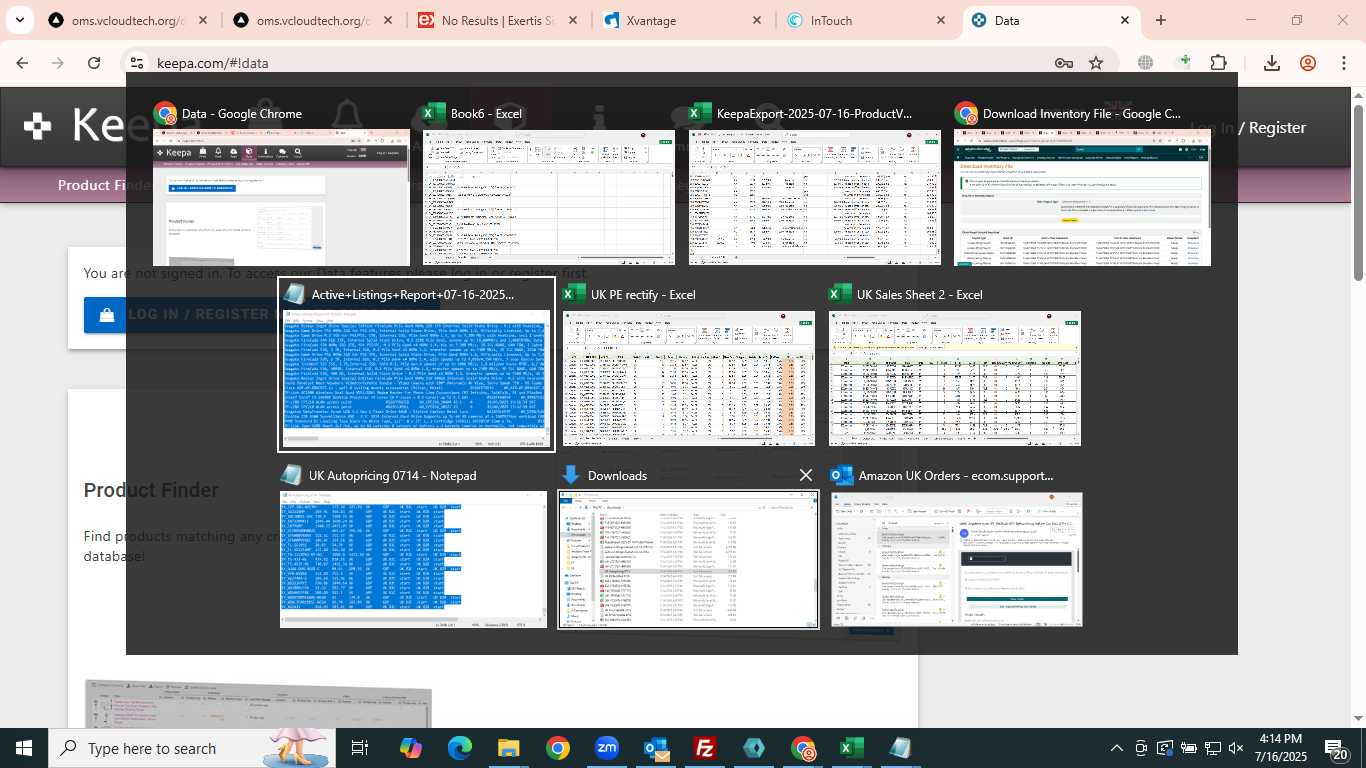Open Chrome icon with profile badge
The width and height of the screenshot is (1366, 768).
(803, 748)
